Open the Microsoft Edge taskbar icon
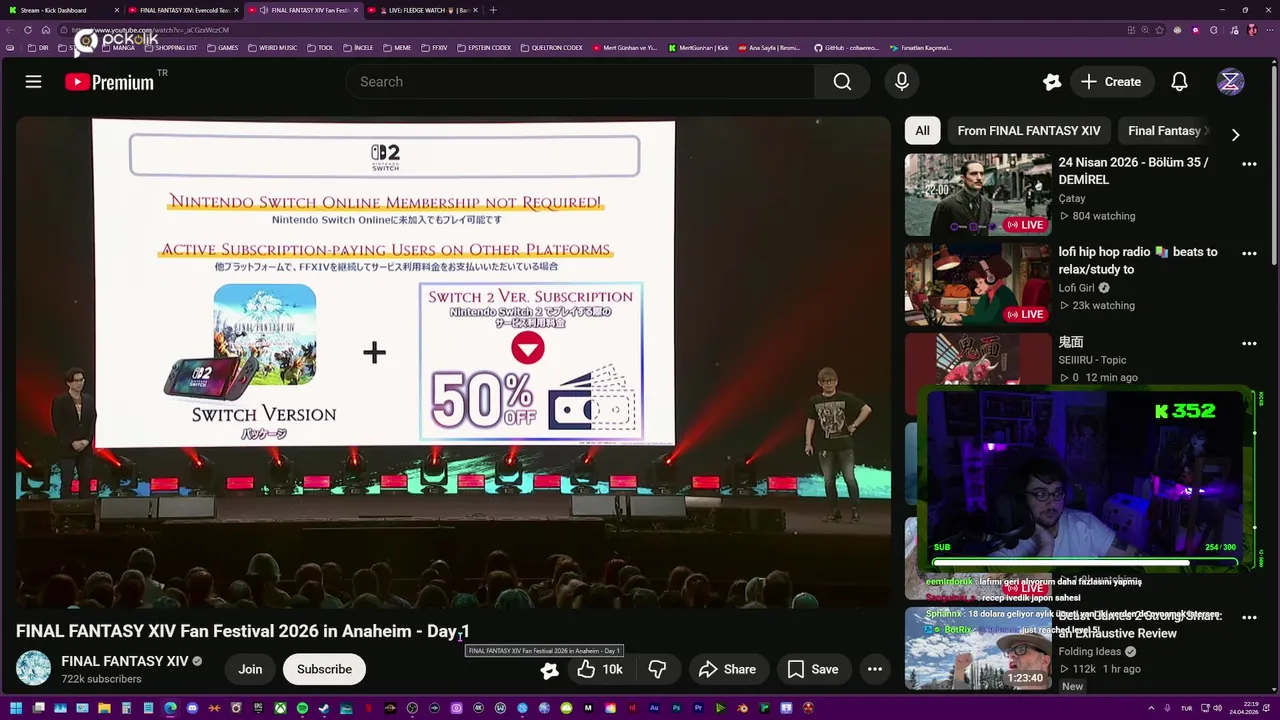Image resolution: width=1280 pixels, height=720 pixels. 170,709
